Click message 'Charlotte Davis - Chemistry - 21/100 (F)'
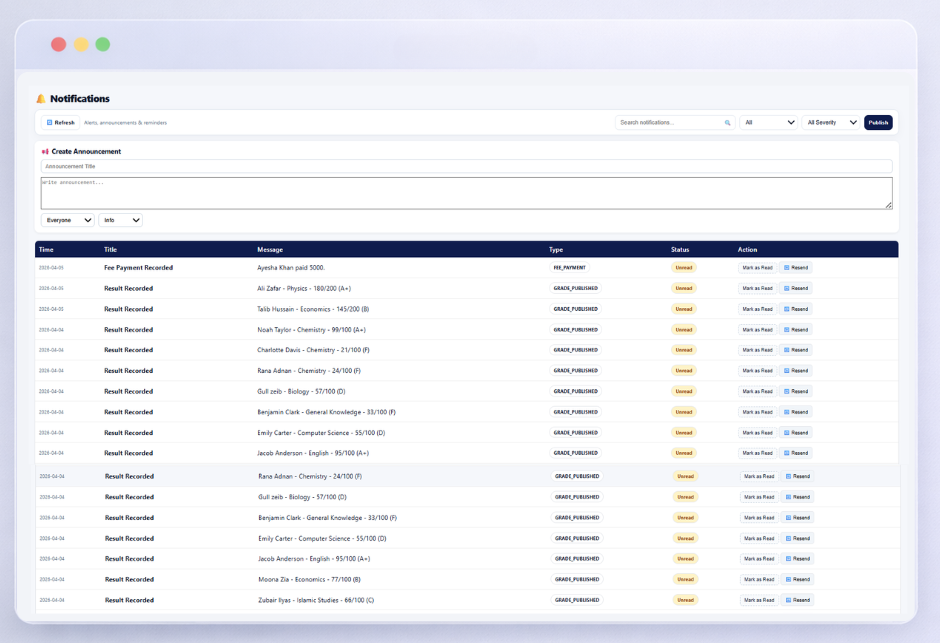The height and width of the screenshot is (643, 940). 313,350
